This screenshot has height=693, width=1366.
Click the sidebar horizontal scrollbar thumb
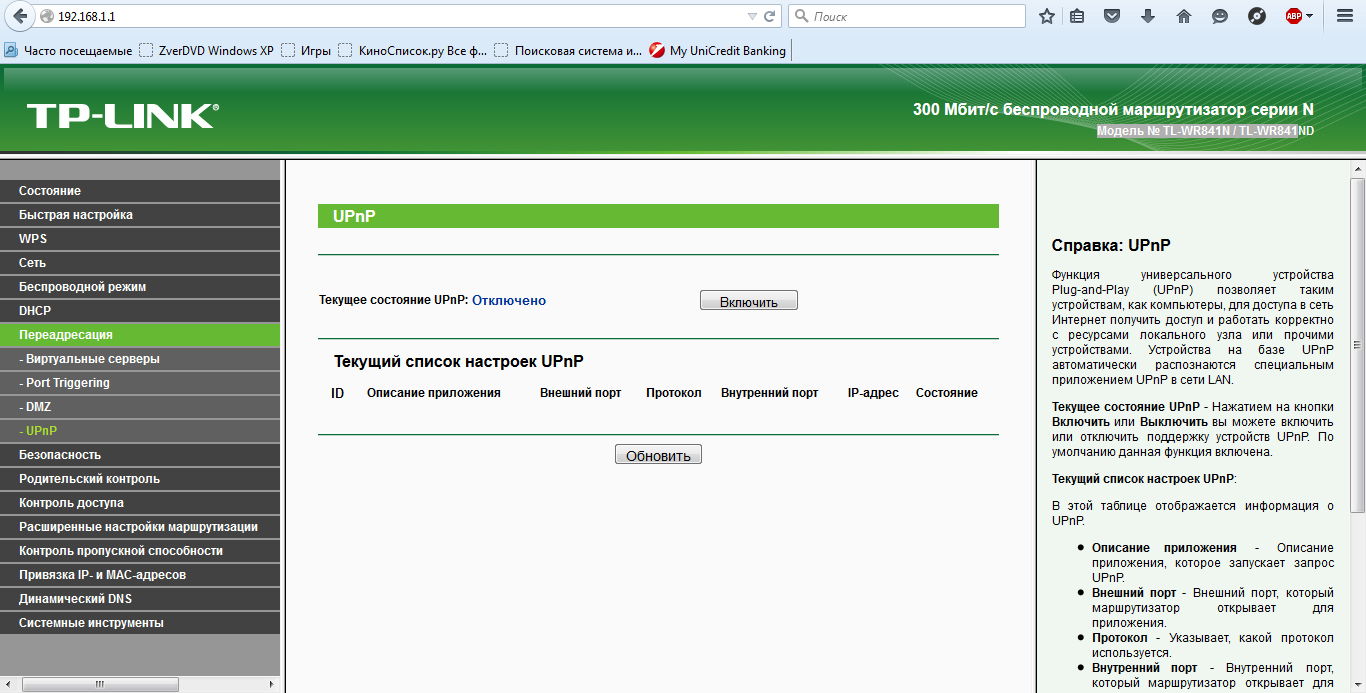coord(100,685)
